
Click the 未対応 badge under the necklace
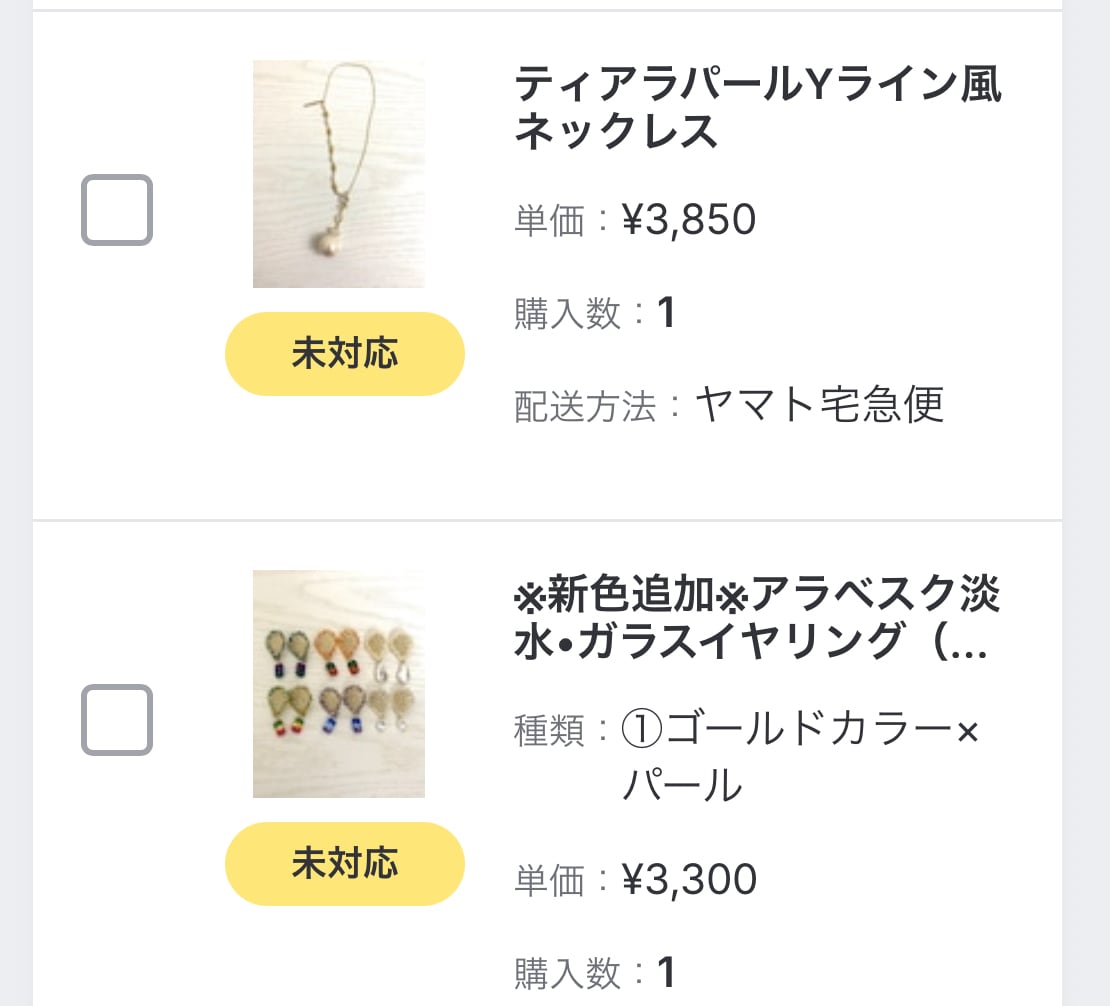(x=344, y=354)
